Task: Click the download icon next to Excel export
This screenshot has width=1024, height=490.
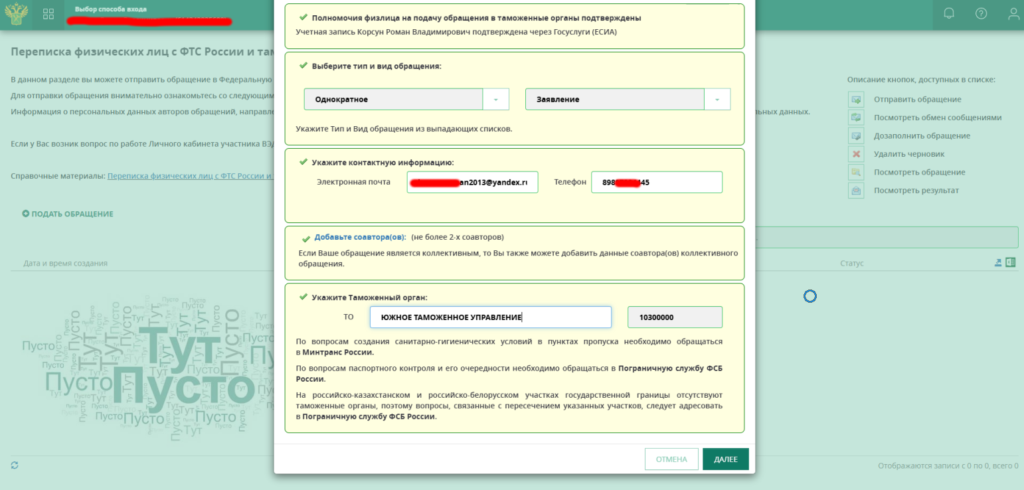Action: coord(998,263)
